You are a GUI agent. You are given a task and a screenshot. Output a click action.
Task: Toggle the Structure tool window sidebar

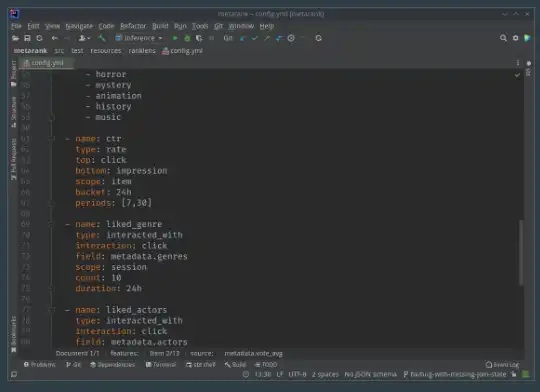[14, 112]
